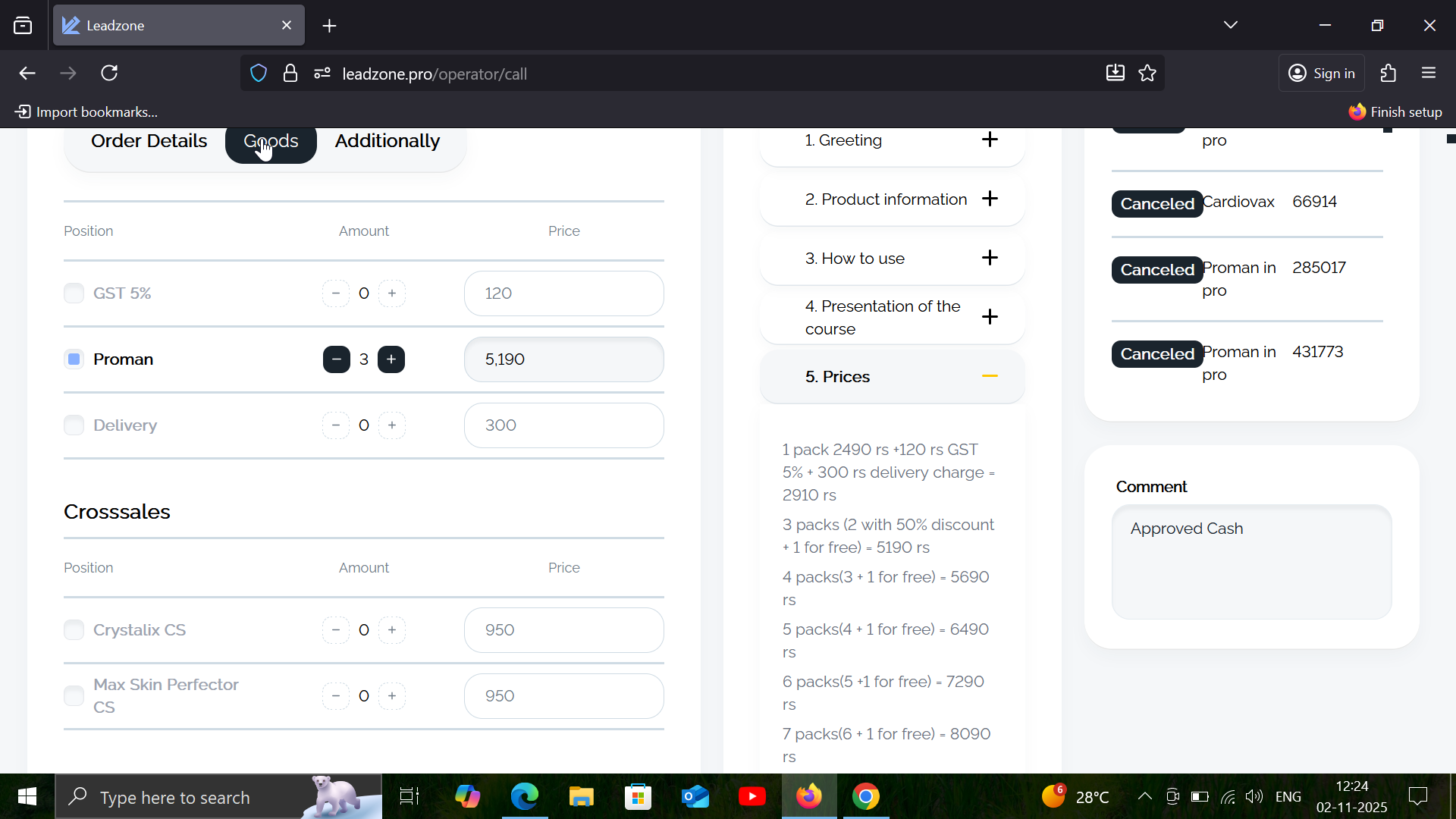The image size is (1456, 819).
Task: Click the Sign in button
Action: pos(1322,73)
